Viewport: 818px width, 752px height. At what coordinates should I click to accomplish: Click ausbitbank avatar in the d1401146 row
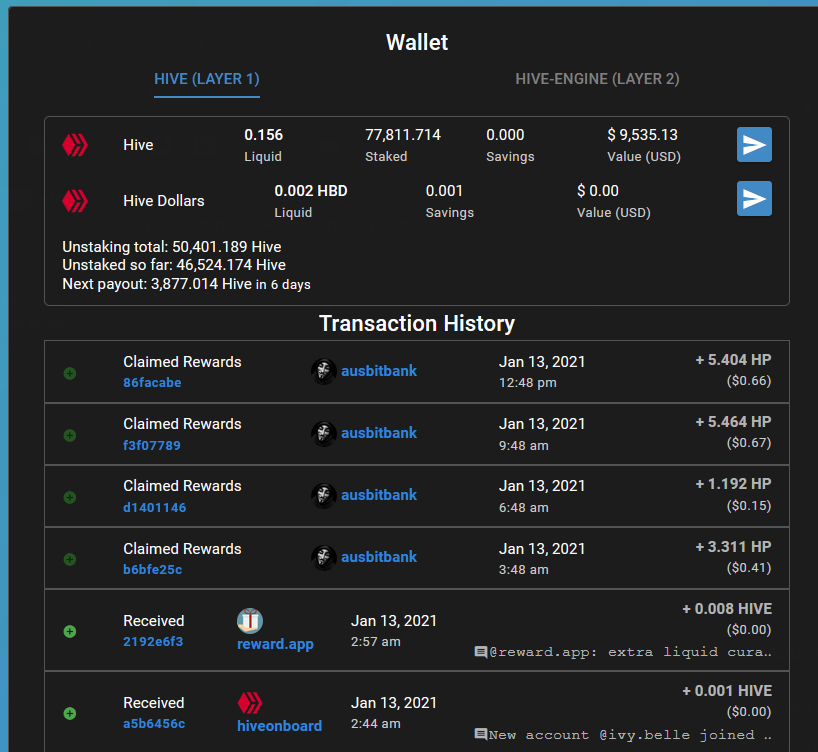click(323, 496)
